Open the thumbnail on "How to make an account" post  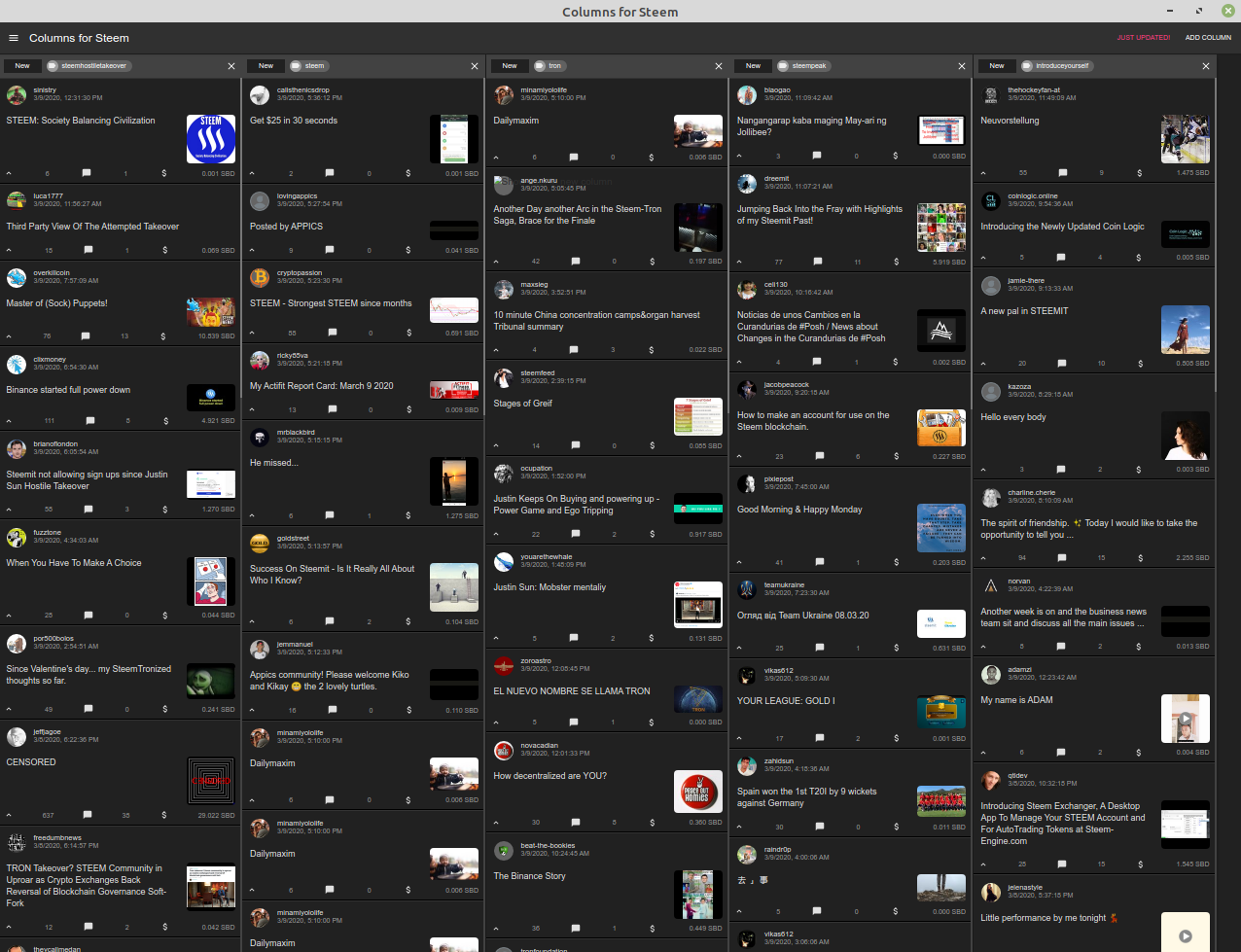pos(941,428)
